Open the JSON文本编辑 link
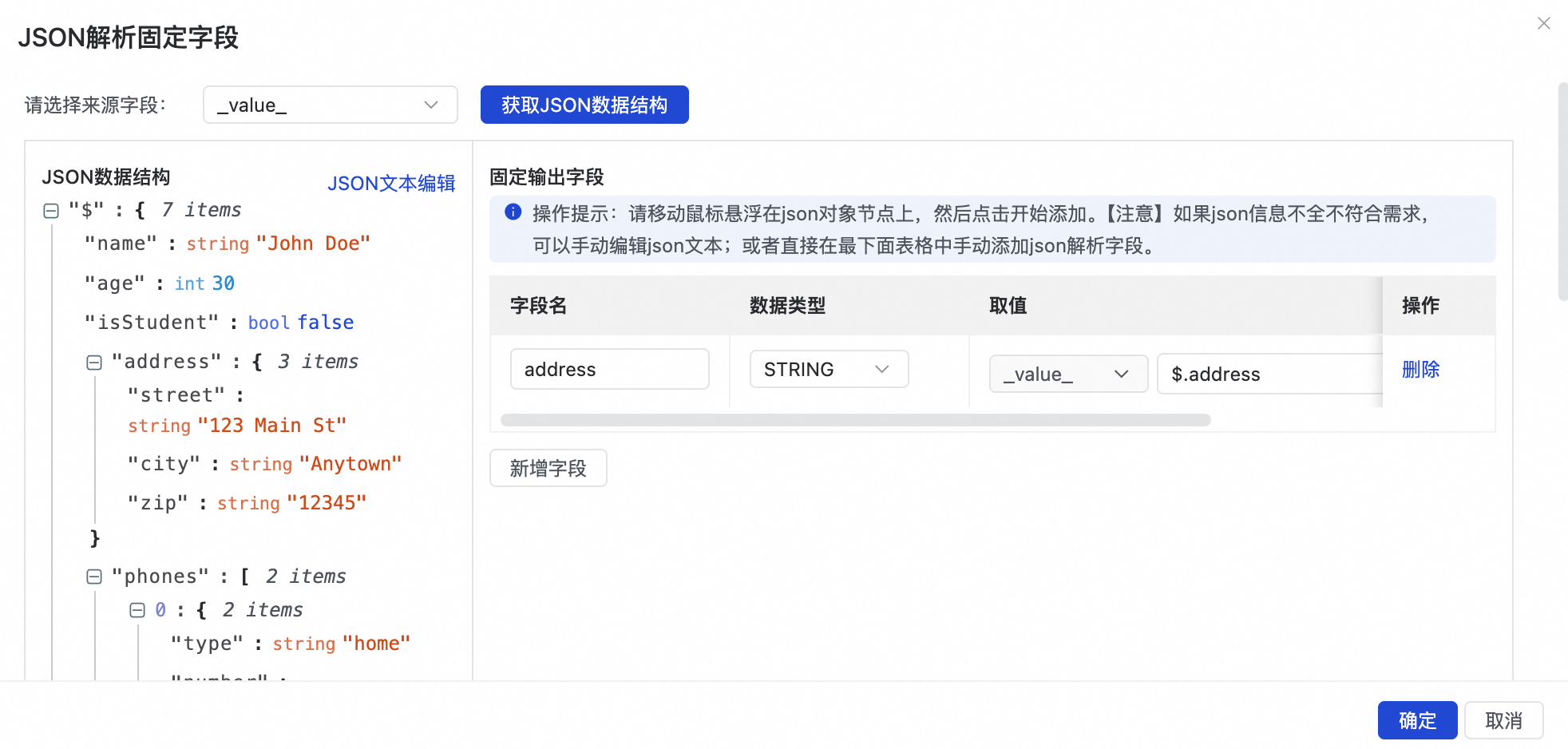1568x749 pixels. (x=391, y=183)
